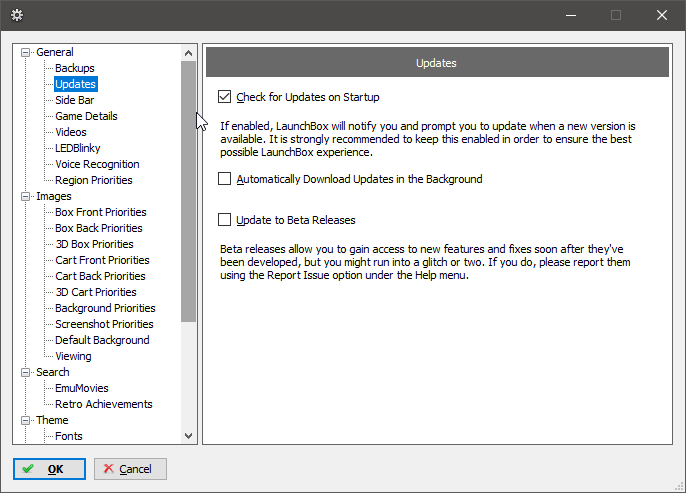
Task: Click the red X icon on Cancel
Action: (x=108, y=469)
